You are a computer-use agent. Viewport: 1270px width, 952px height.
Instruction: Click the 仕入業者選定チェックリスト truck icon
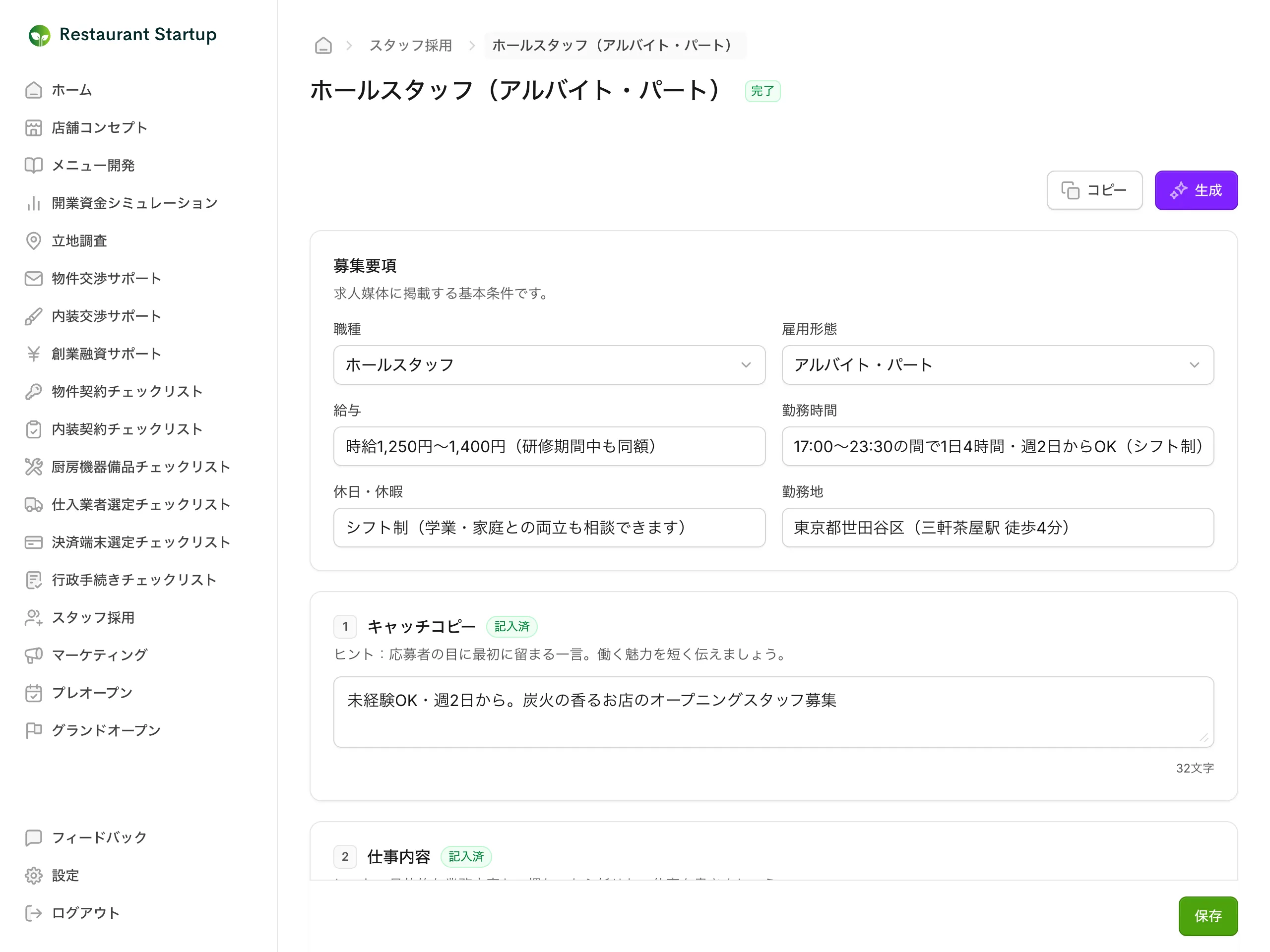click(33, 504)
